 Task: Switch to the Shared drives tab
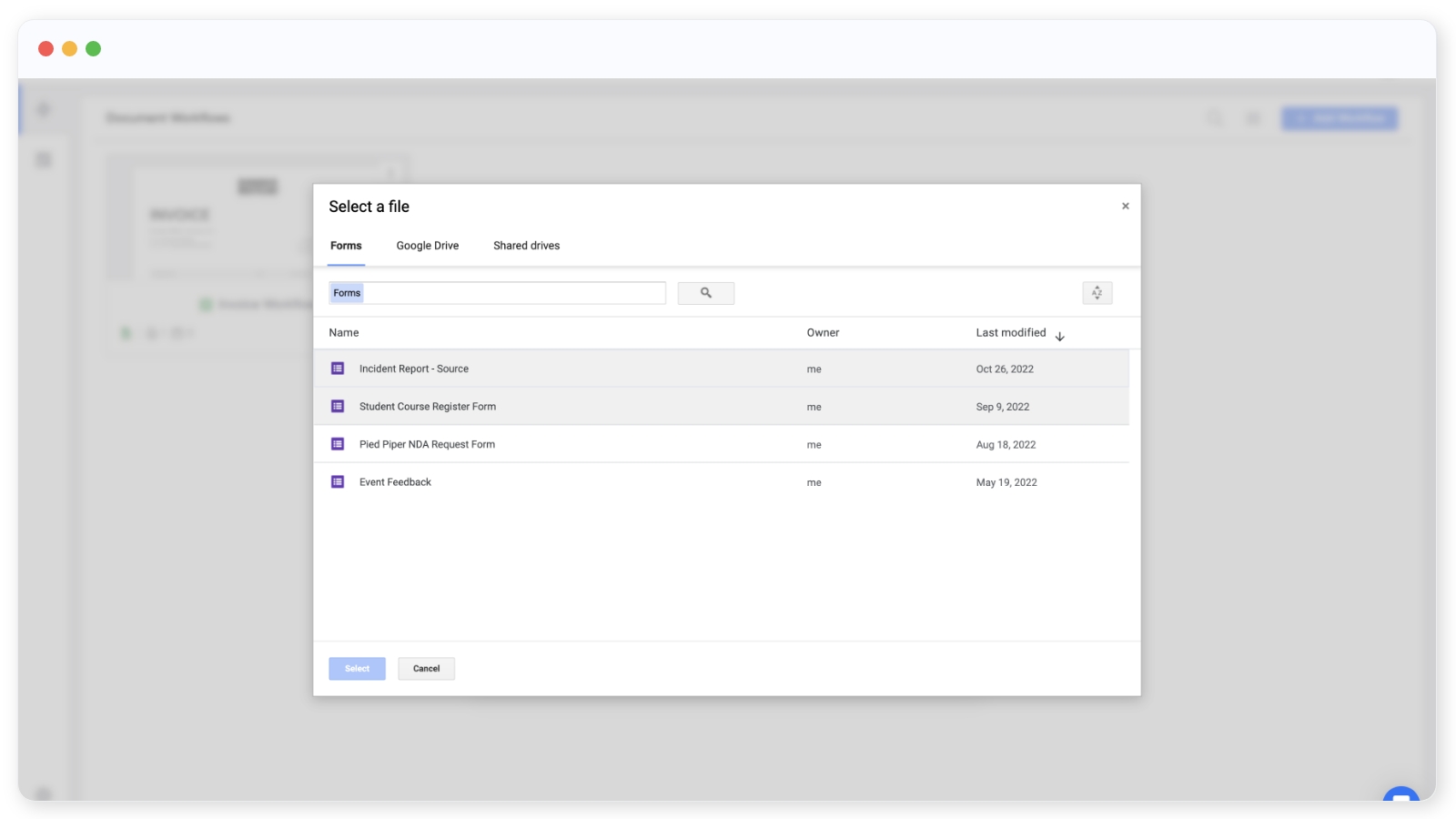(x=526, y=246)
